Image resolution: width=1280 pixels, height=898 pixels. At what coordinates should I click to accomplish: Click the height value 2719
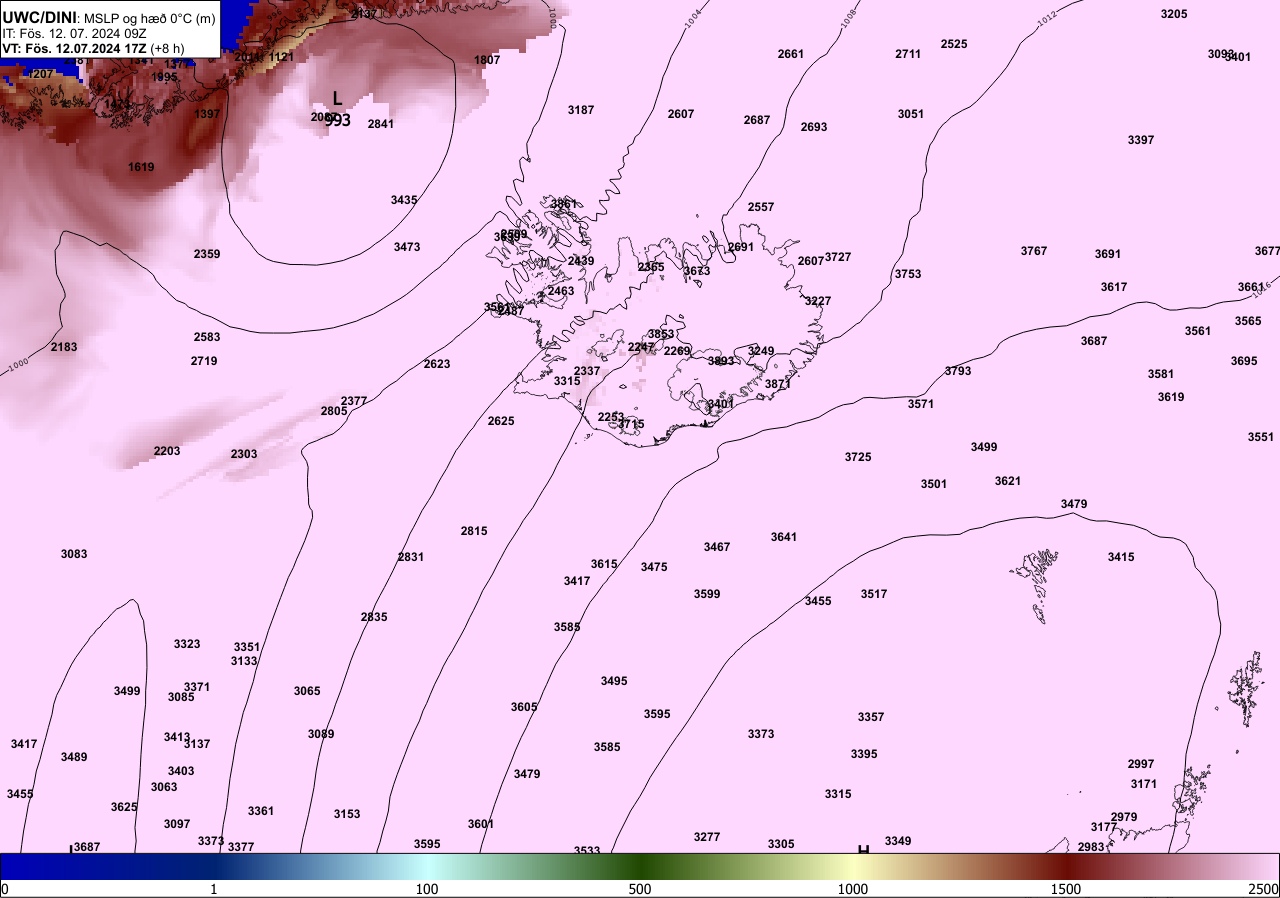[204, 361]
